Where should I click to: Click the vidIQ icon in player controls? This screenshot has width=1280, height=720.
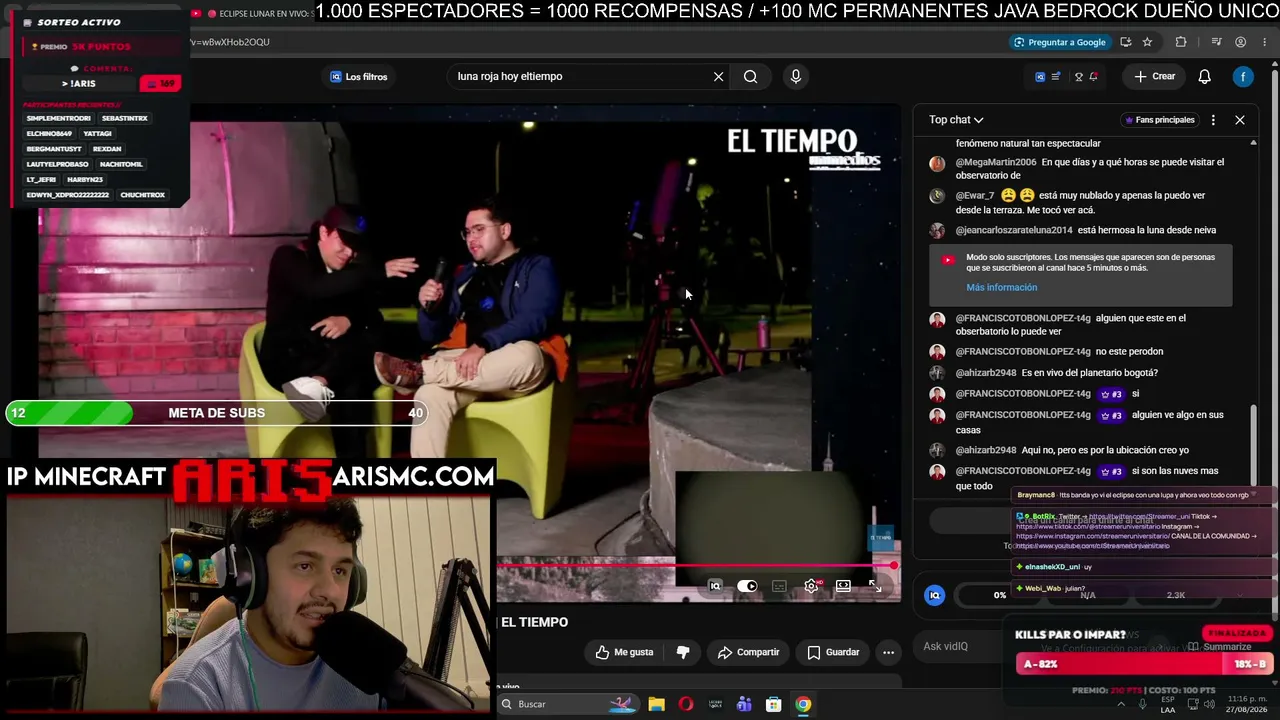[x=715, y=586]
